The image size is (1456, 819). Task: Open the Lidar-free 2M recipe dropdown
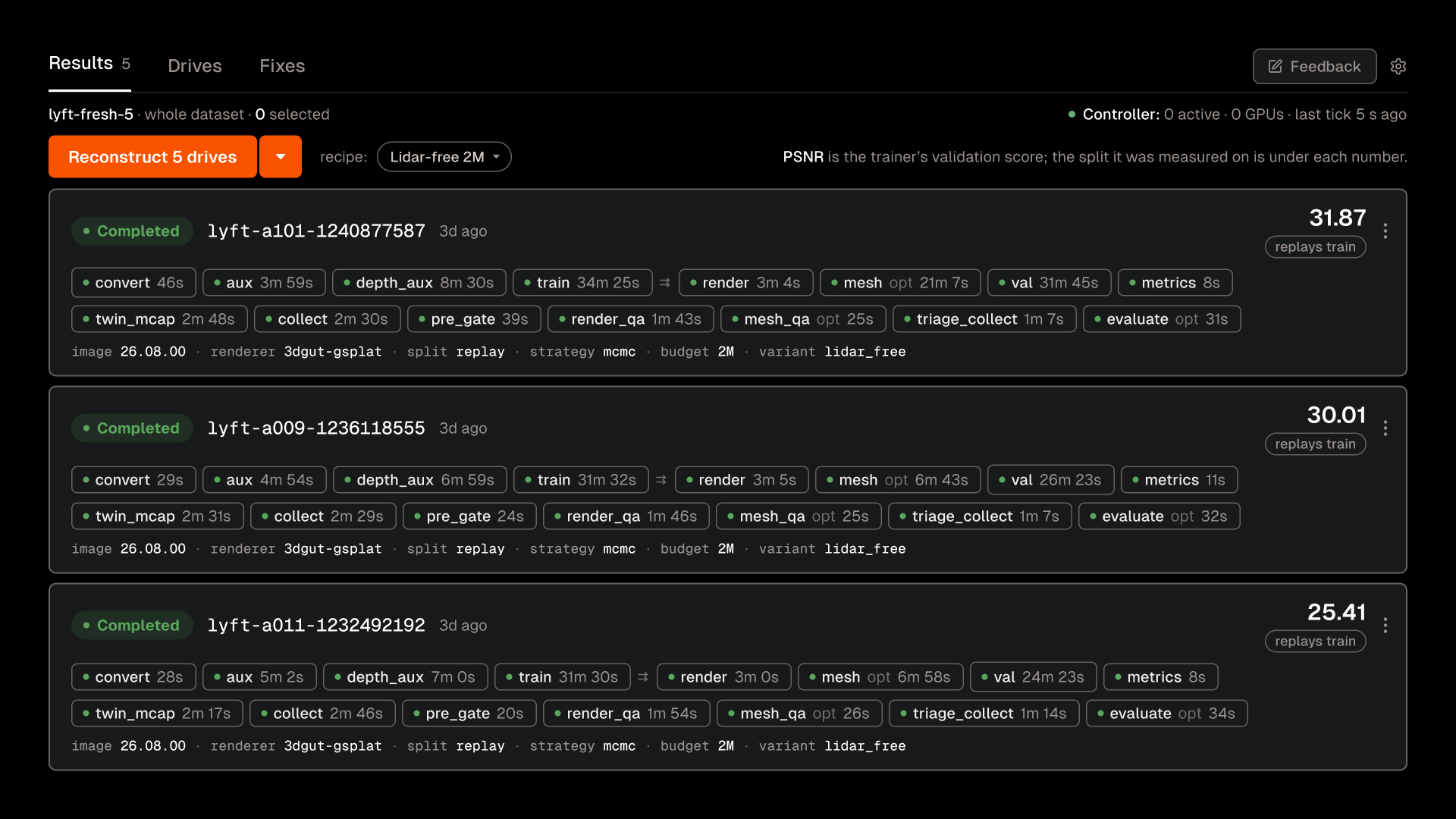tap(444, 157)
